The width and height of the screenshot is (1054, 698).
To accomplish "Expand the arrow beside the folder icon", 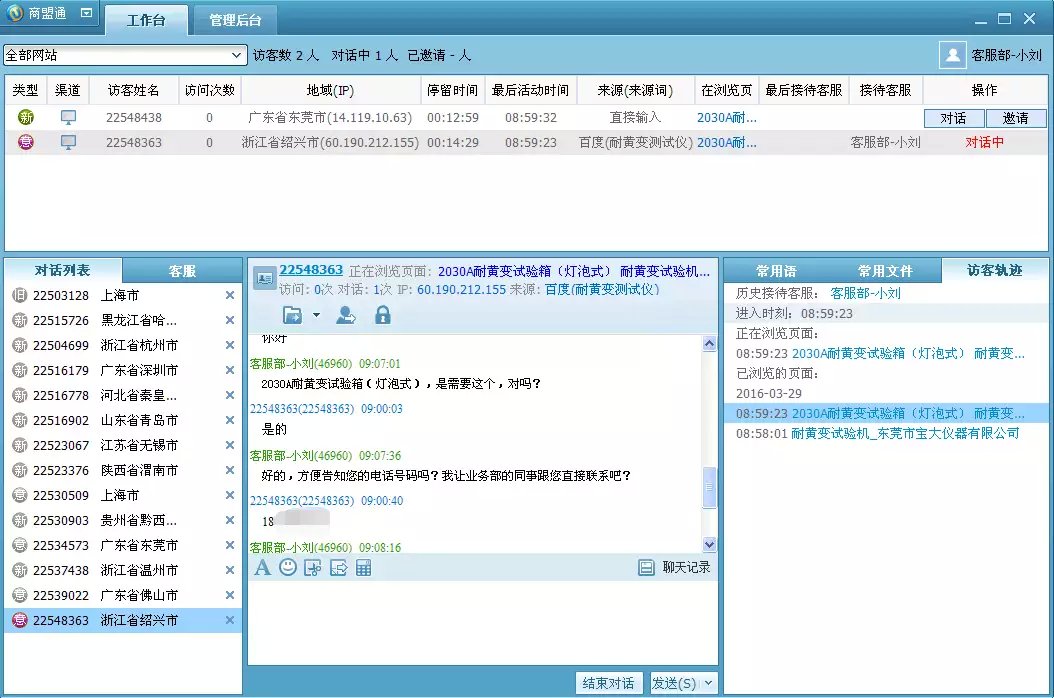I will 316,316.
